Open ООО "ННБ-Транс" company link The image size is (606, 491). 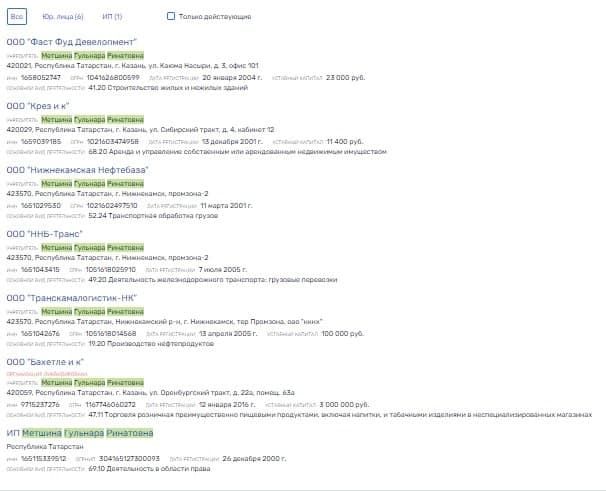click(x=45, y=234)
